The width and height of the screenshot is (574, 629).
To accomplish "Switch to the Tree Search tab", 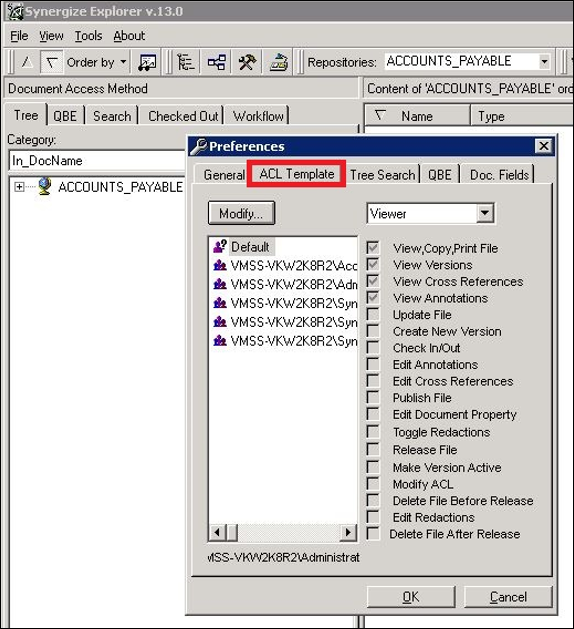I will [x=382, y=174].
